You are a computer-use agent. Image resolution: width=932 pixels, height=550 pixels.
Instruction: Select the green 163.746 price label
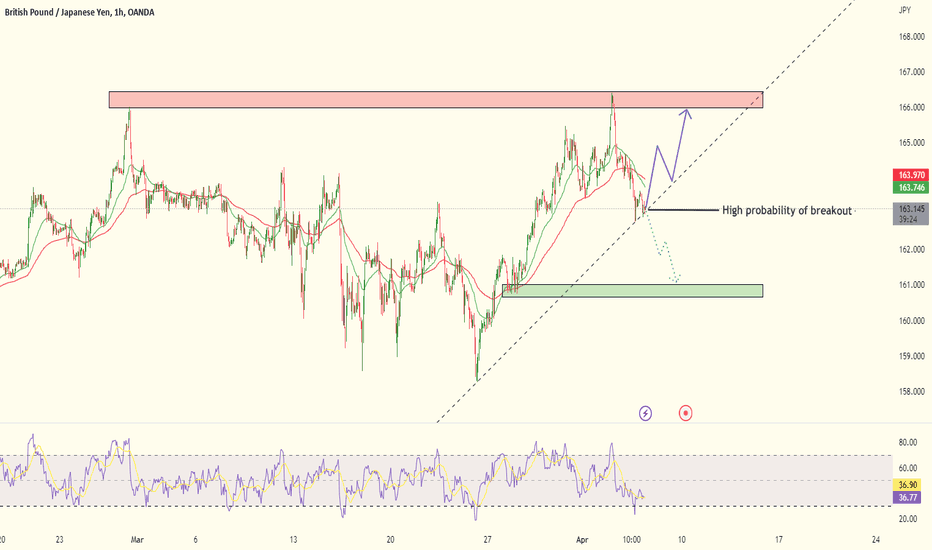[911, 188]
